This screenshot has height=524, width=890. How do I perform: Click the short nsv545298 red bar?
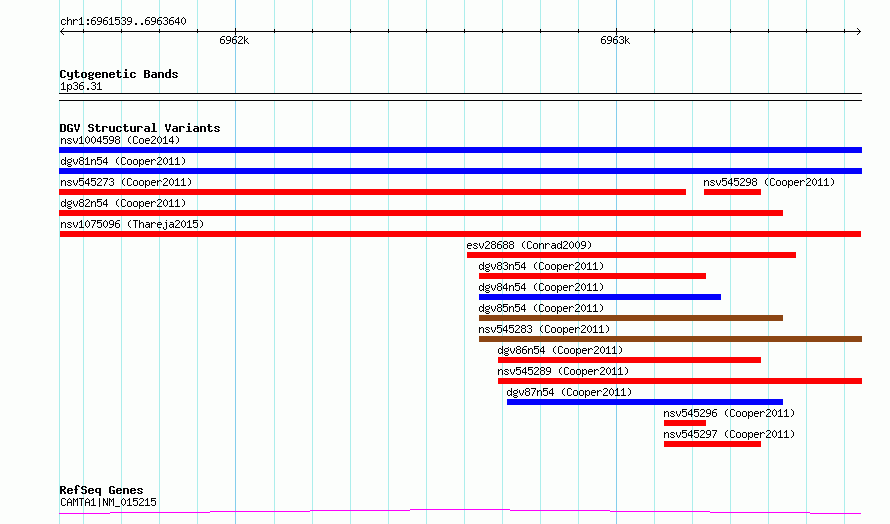(732, 192)
